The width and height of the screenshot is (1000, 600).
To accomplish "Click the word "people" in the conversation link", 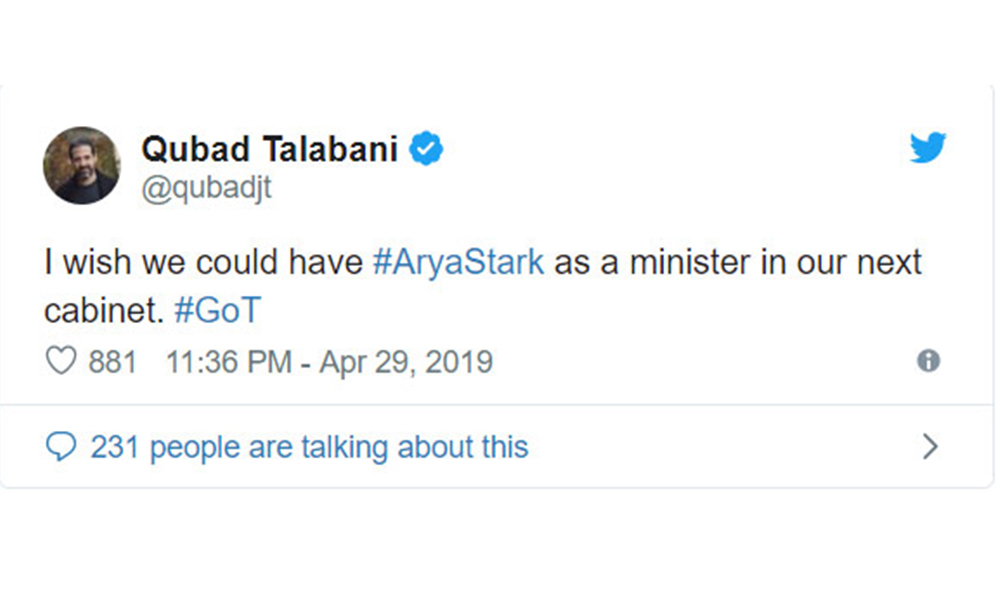I will [x=194, y=446].
